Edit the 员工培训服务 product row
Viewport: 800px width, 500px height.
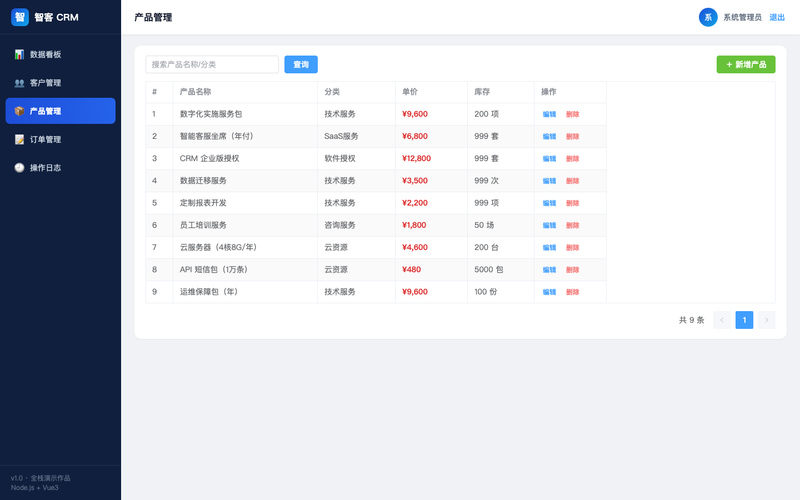(x=549, y=226)
